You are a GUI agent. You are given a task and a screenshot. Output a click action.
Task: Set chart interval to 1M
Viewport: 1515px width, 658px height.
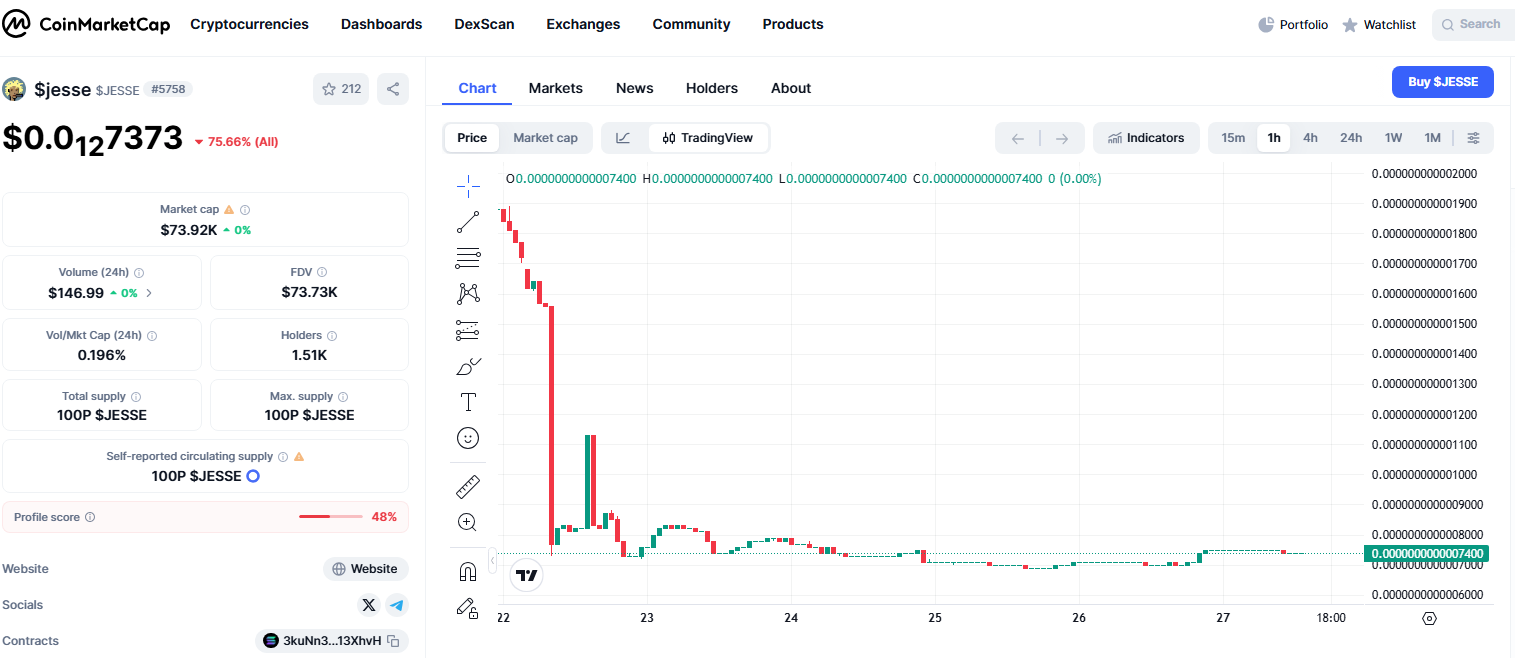tap(1432, 138)
